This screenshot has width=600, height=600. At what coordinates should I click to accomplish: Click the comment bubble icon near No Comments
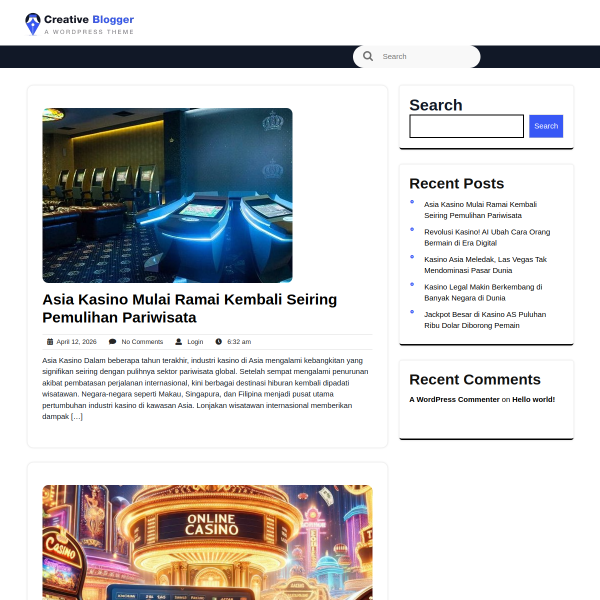click(112, 342)
